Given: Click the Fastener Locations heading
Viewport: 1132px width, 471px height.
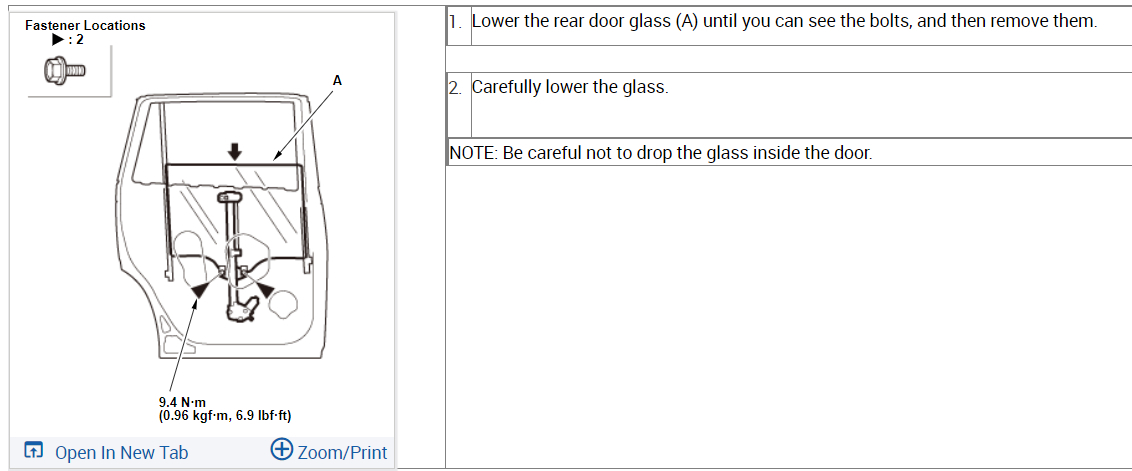Looking at the screenshot, I should 85,25.
